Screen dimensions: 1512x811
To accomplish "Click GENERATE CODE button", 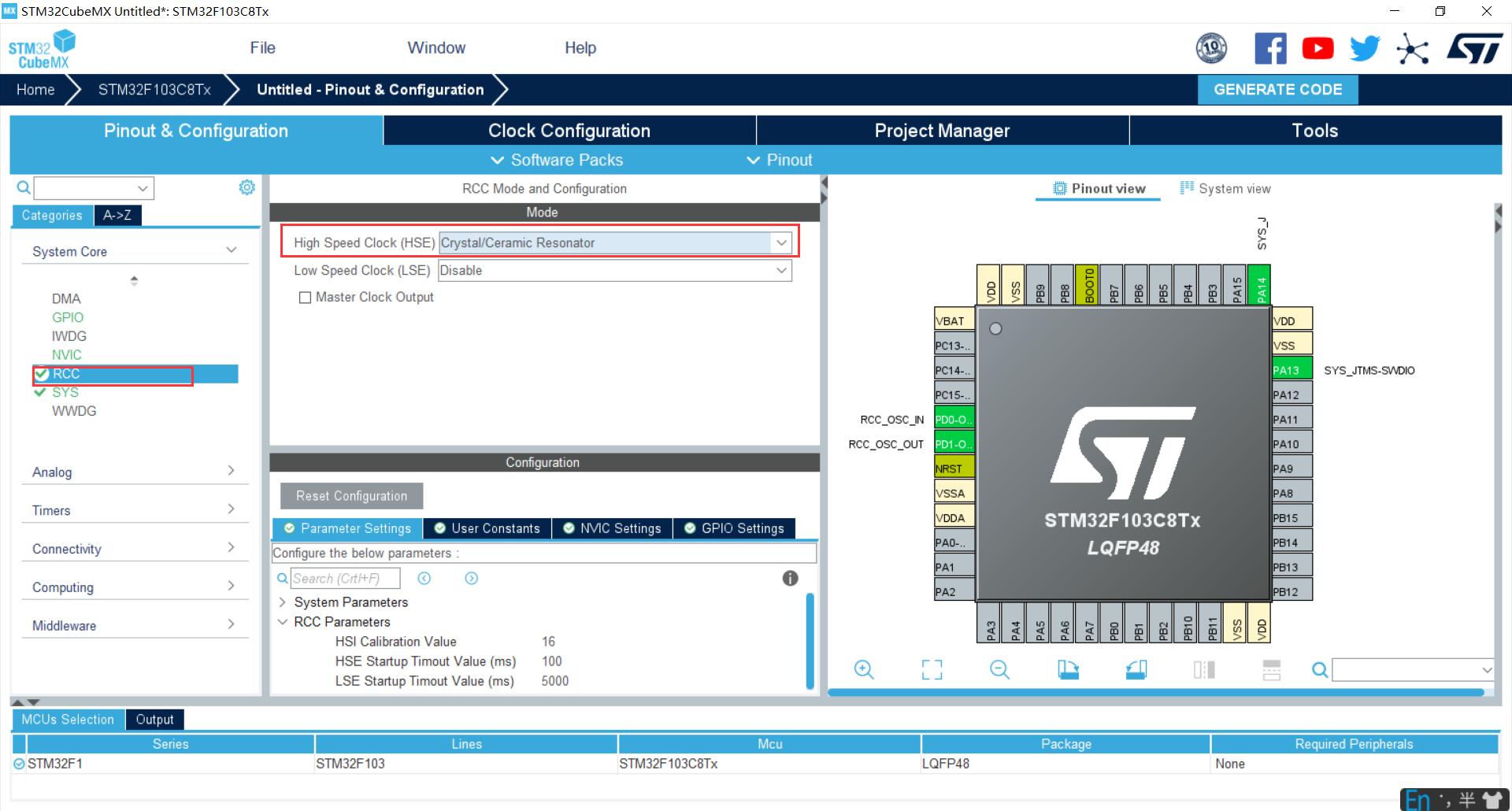I will point(1278,90).
